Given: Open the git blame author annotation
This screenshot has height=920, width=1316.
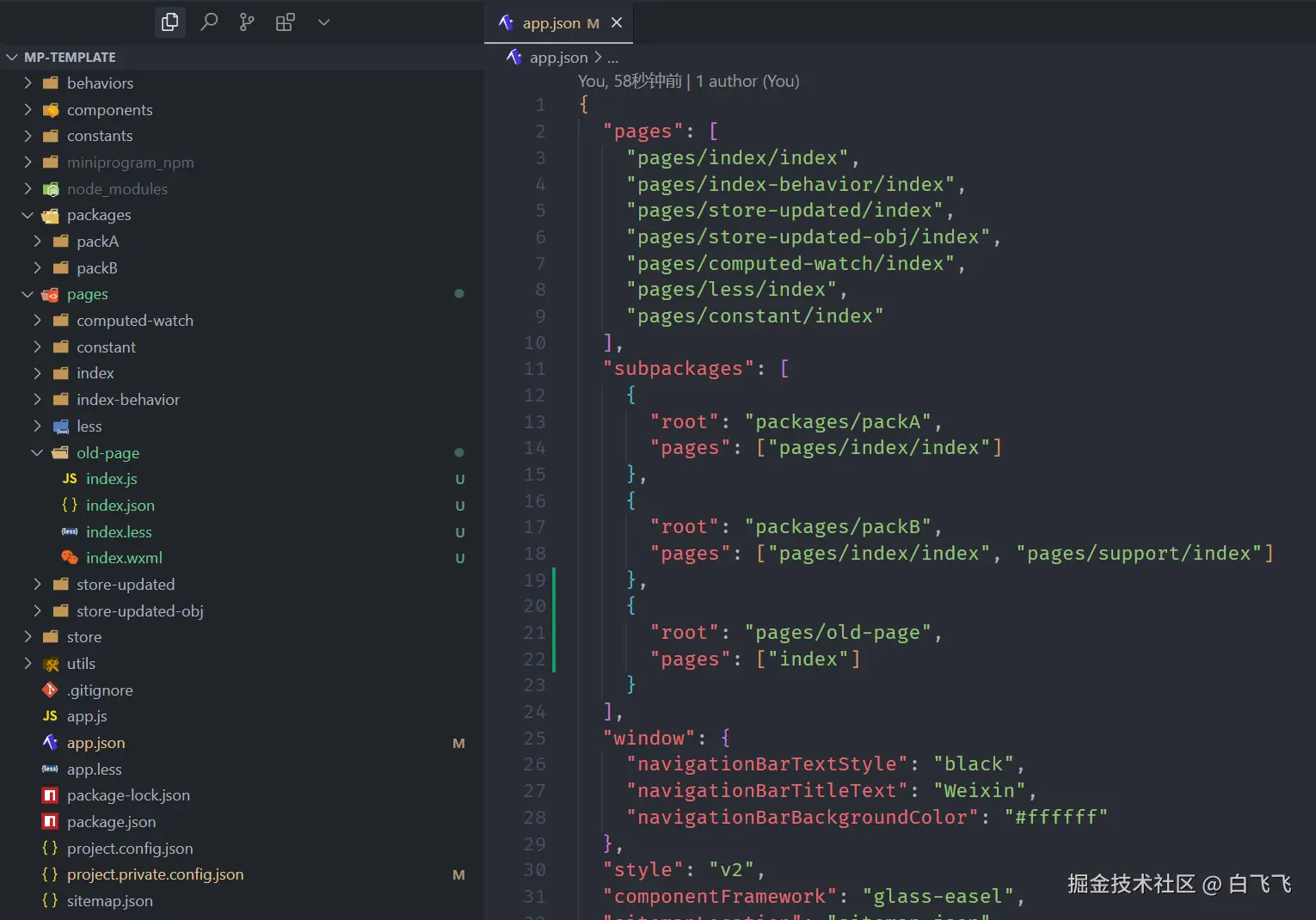Looking at the screenshot, I should click(x=688, y=81).
